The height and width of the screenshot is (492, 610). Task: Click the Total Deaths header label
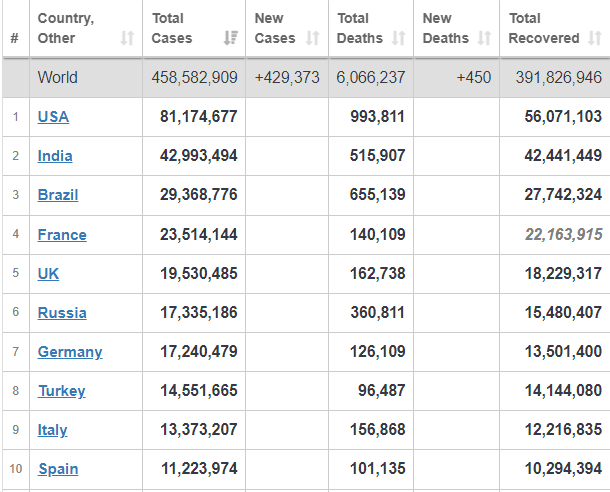pyautogui.click(x=360, y=28)
